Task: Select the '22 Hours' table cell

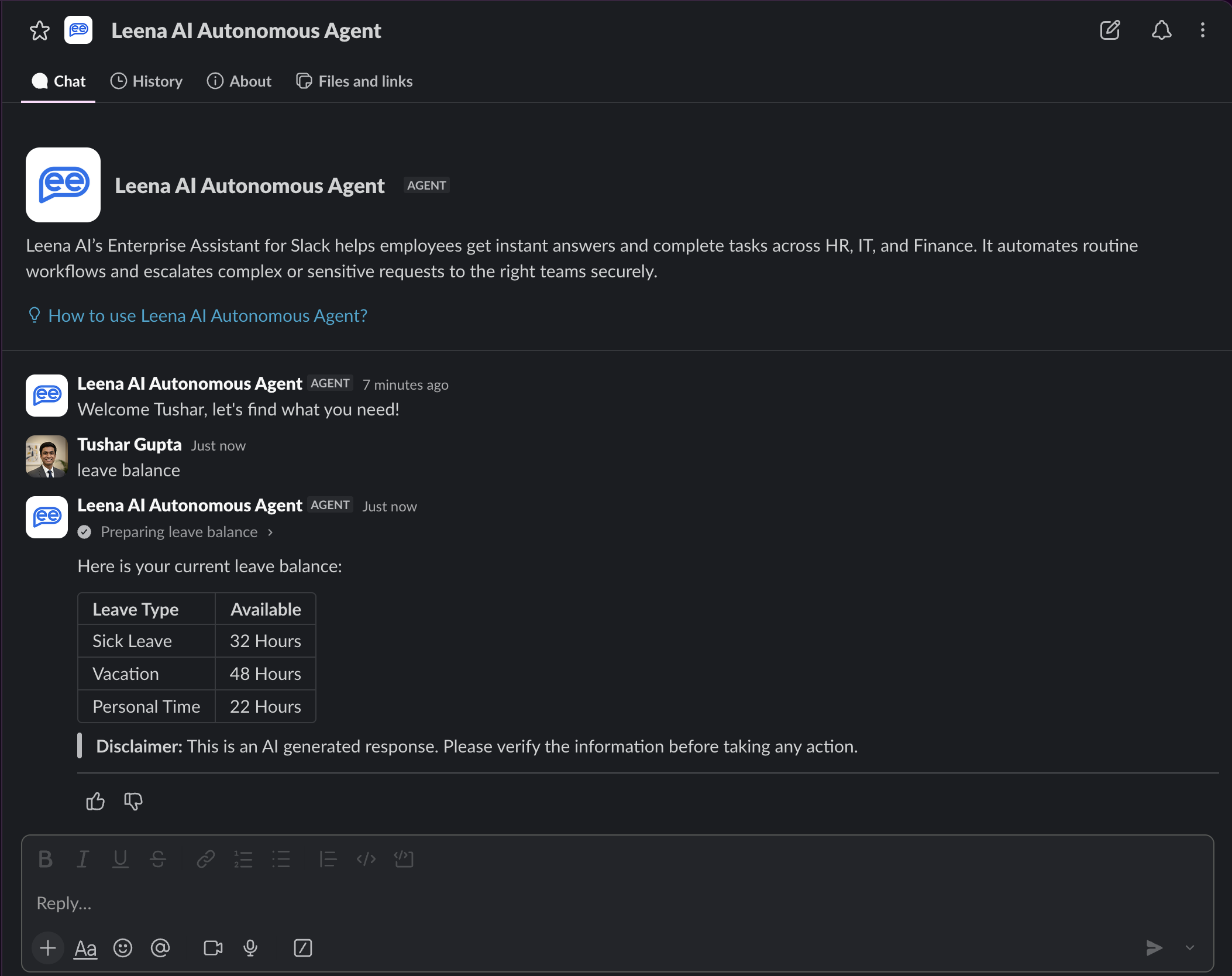Action: [266, 707]
